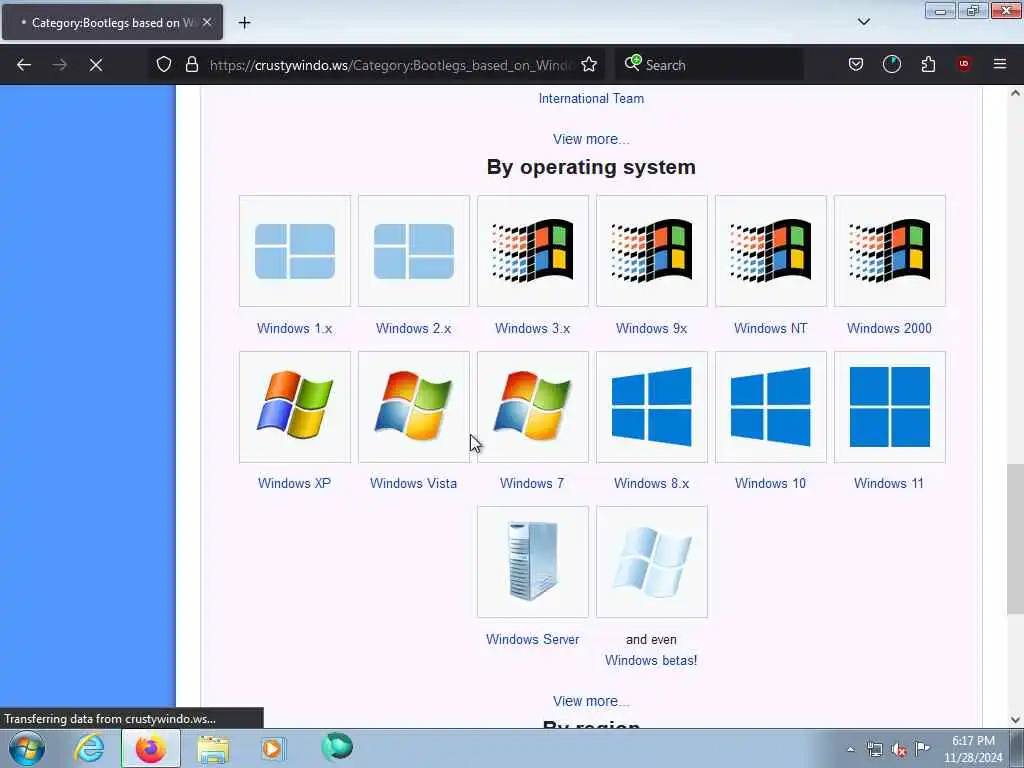This screenshot has height=768, width=1024.
Task: Follow the Windows betas! link
Action: point(651,660)
